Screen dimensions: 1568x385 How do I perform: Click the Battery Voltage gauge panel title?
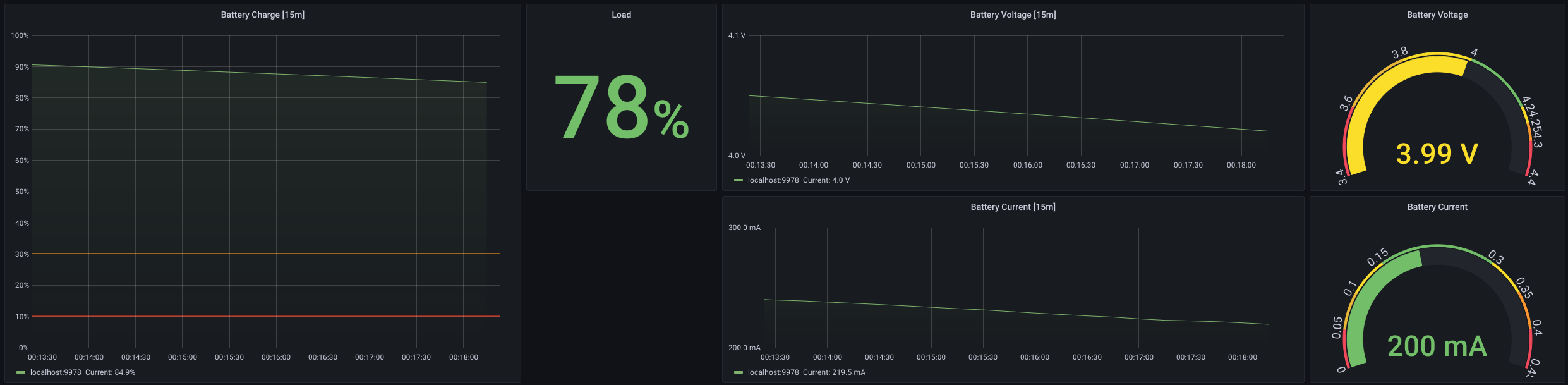1437,15
